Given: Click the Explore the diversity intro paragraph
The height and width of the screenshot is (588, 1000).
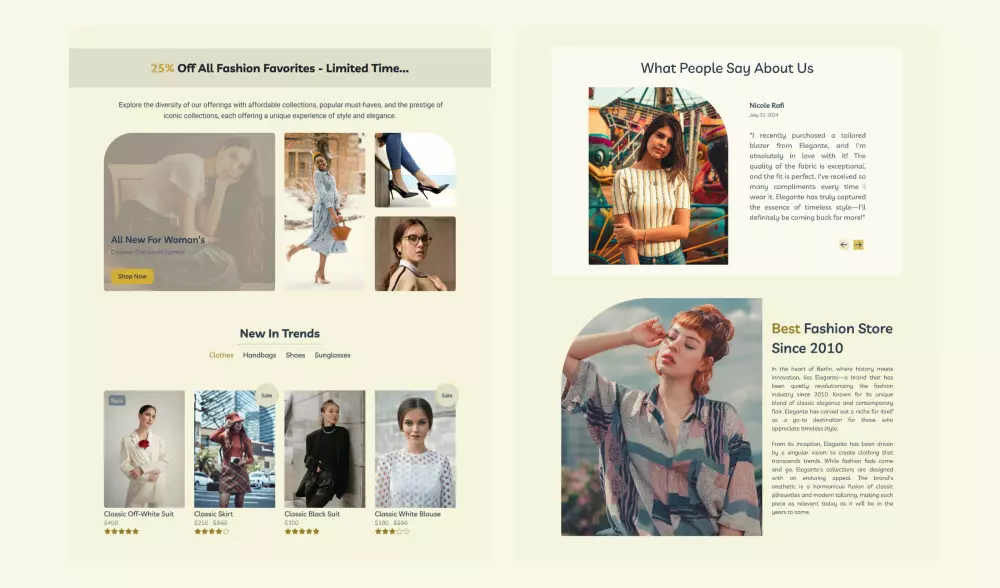Looking at the screenshot, I should tap(280, 110).
